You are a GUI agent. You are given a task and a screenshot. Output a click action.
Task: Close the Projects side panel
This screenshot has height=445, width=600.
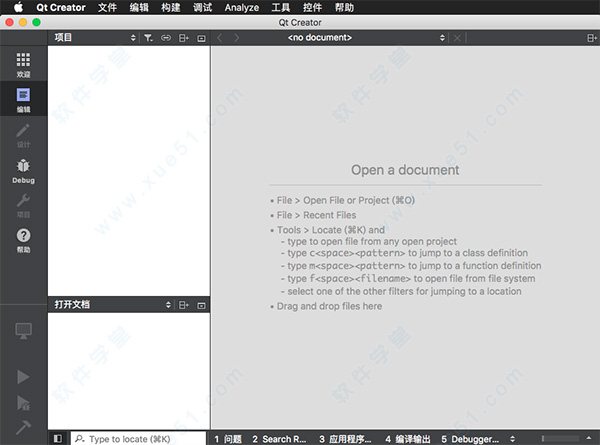[x=201, y=38]
